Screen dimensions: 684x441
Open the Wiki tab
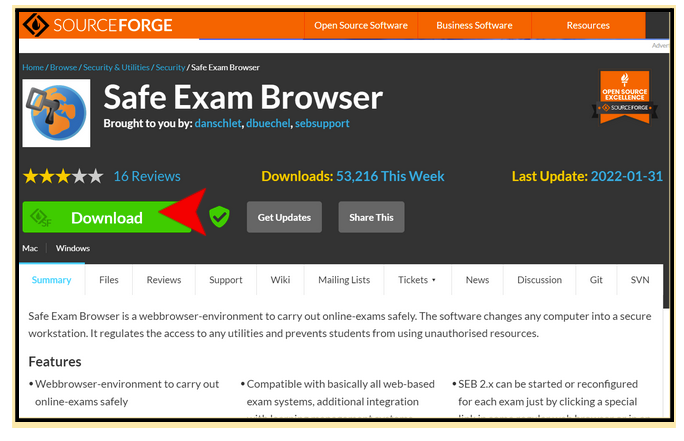[280, 280]
